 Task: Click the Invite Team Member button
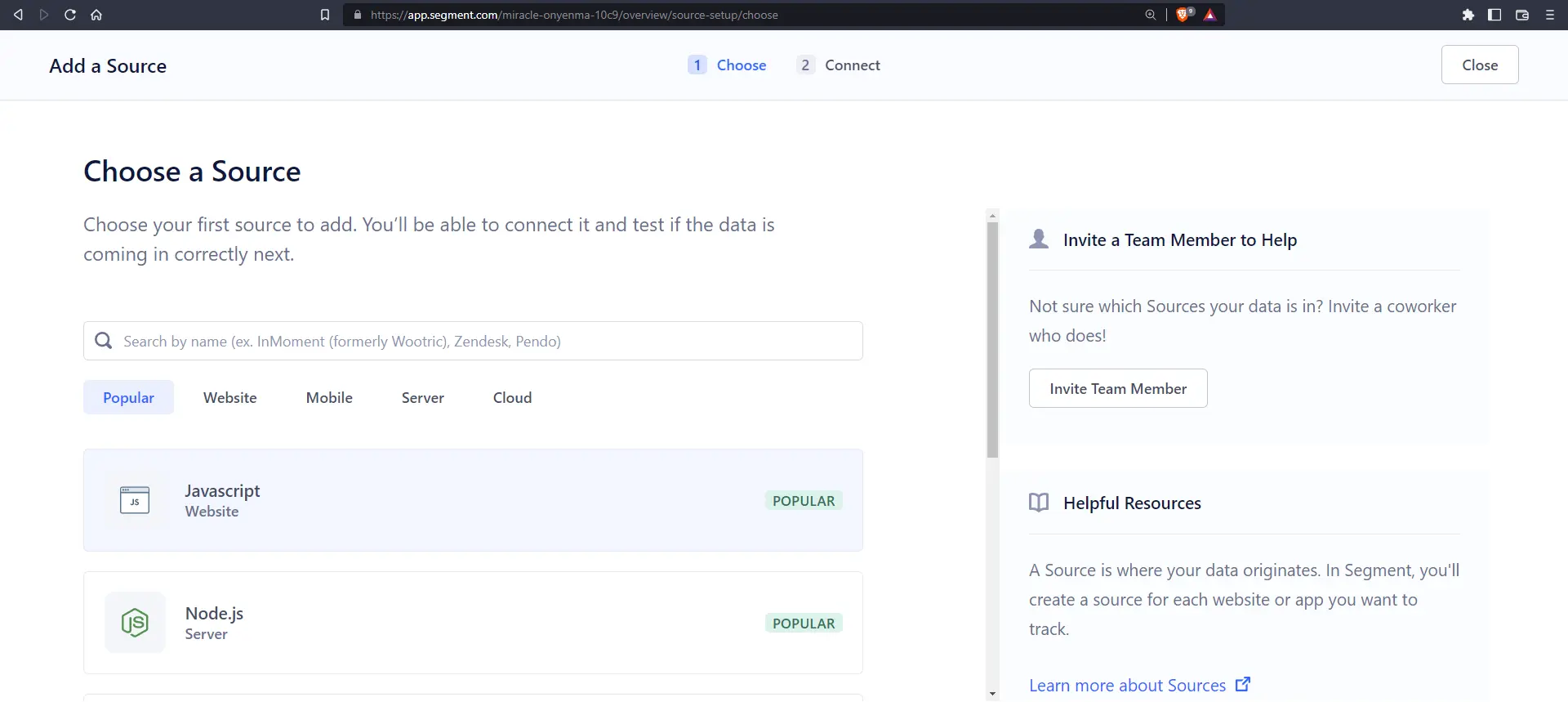[1118, 388]
